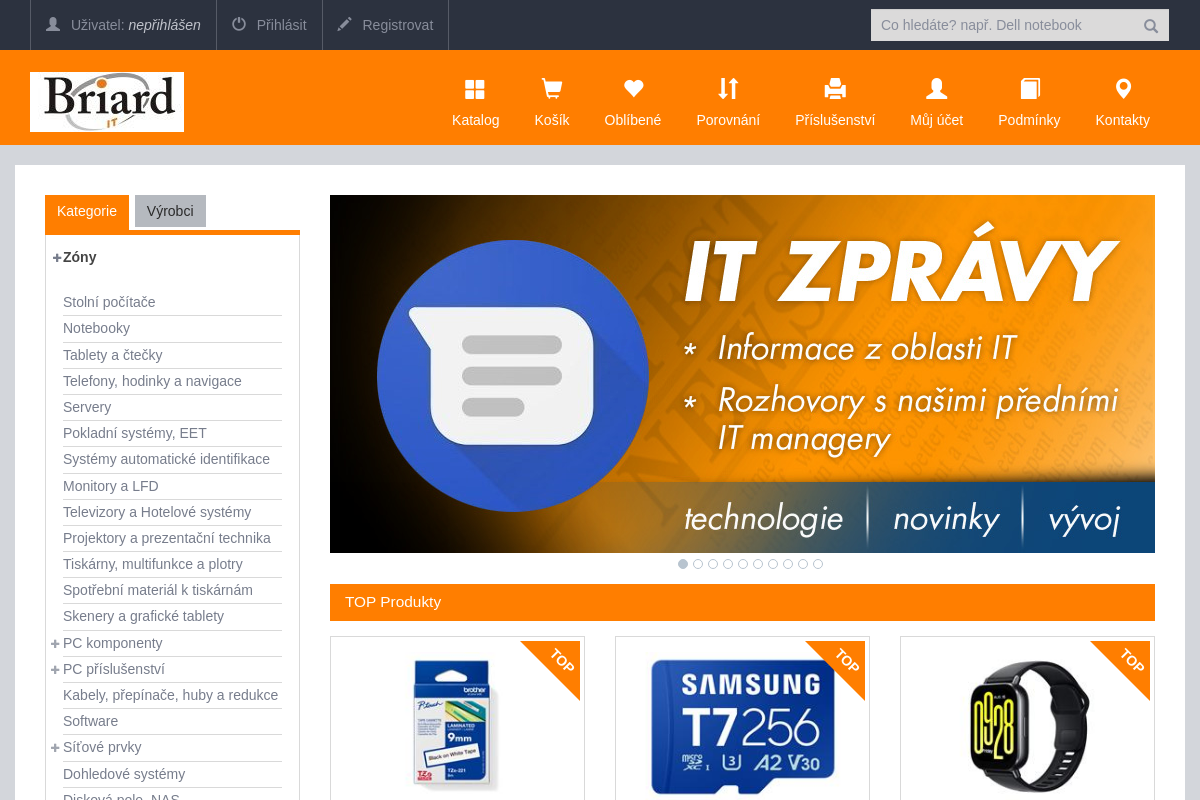Click the Podmínky document icon
1200x800 pixels.
tap(1030, 89)
